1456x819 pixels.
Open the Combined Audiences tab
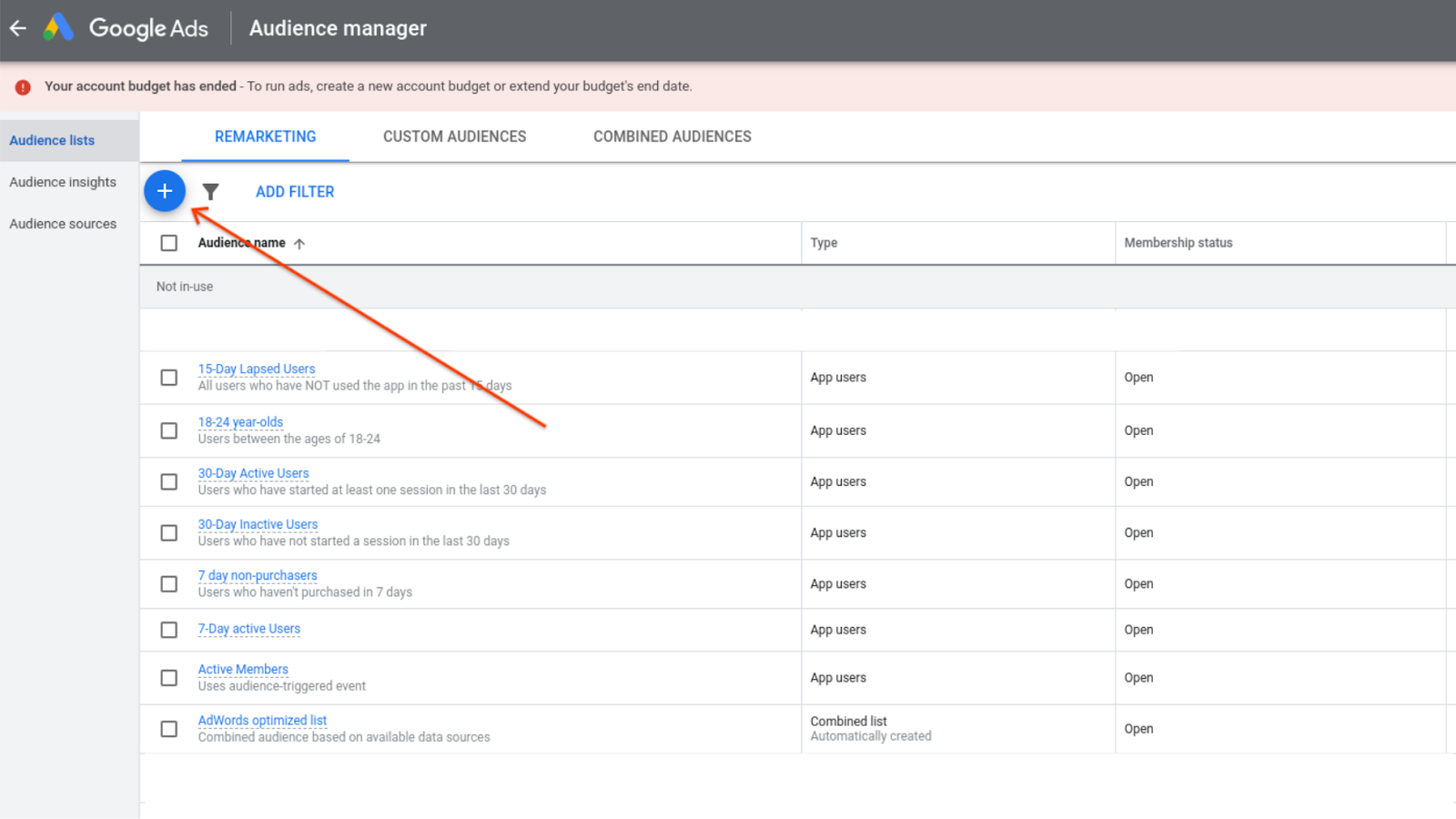pos(672,136)
